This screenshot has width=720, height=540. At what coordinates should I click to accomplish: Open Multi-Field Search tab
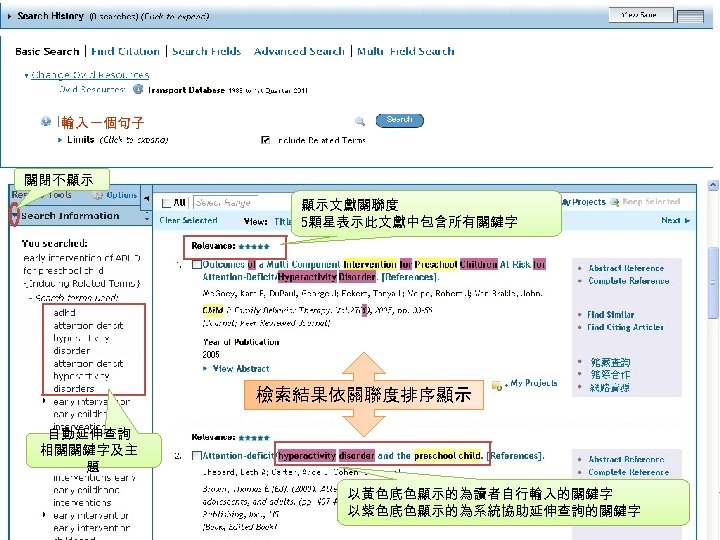[x=406, y=51]
